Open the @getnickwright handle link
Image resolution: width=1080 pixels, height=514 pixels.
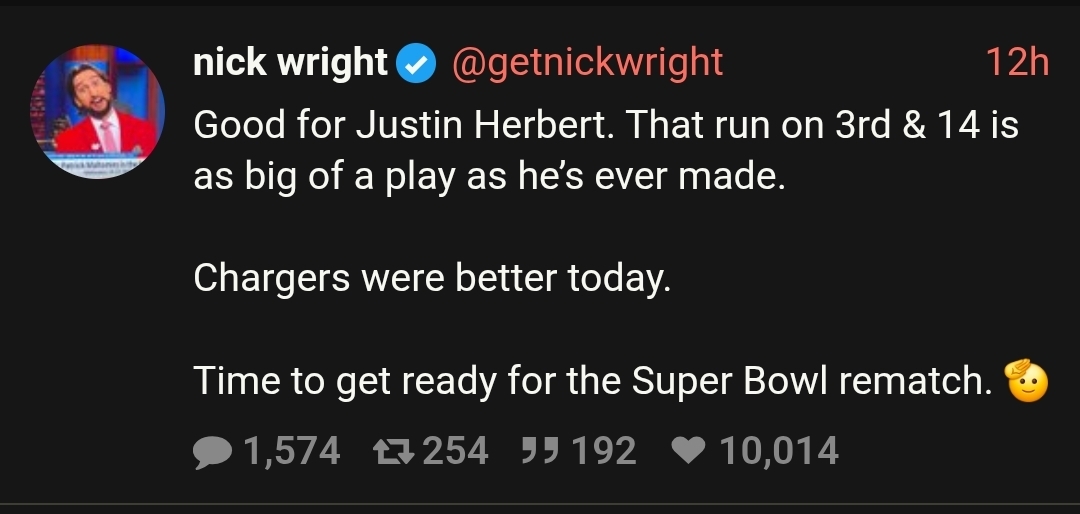[588, 63]
